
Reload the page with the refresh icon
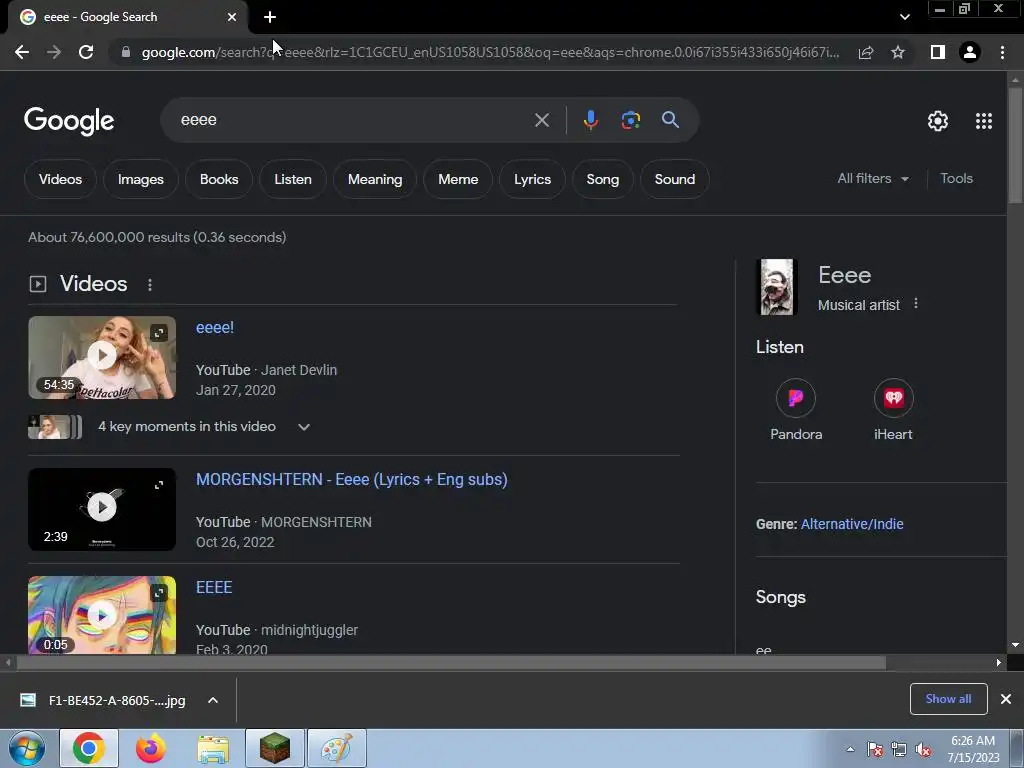tap(86, 52)
